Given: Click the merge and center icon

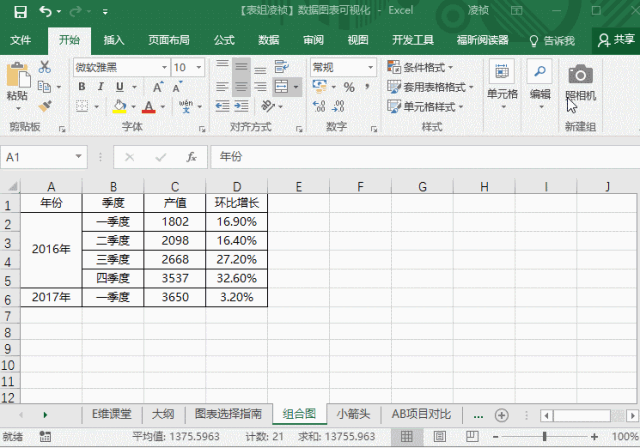Looking at the screenshot, I should pyautogui.click(x=282, y=86).
